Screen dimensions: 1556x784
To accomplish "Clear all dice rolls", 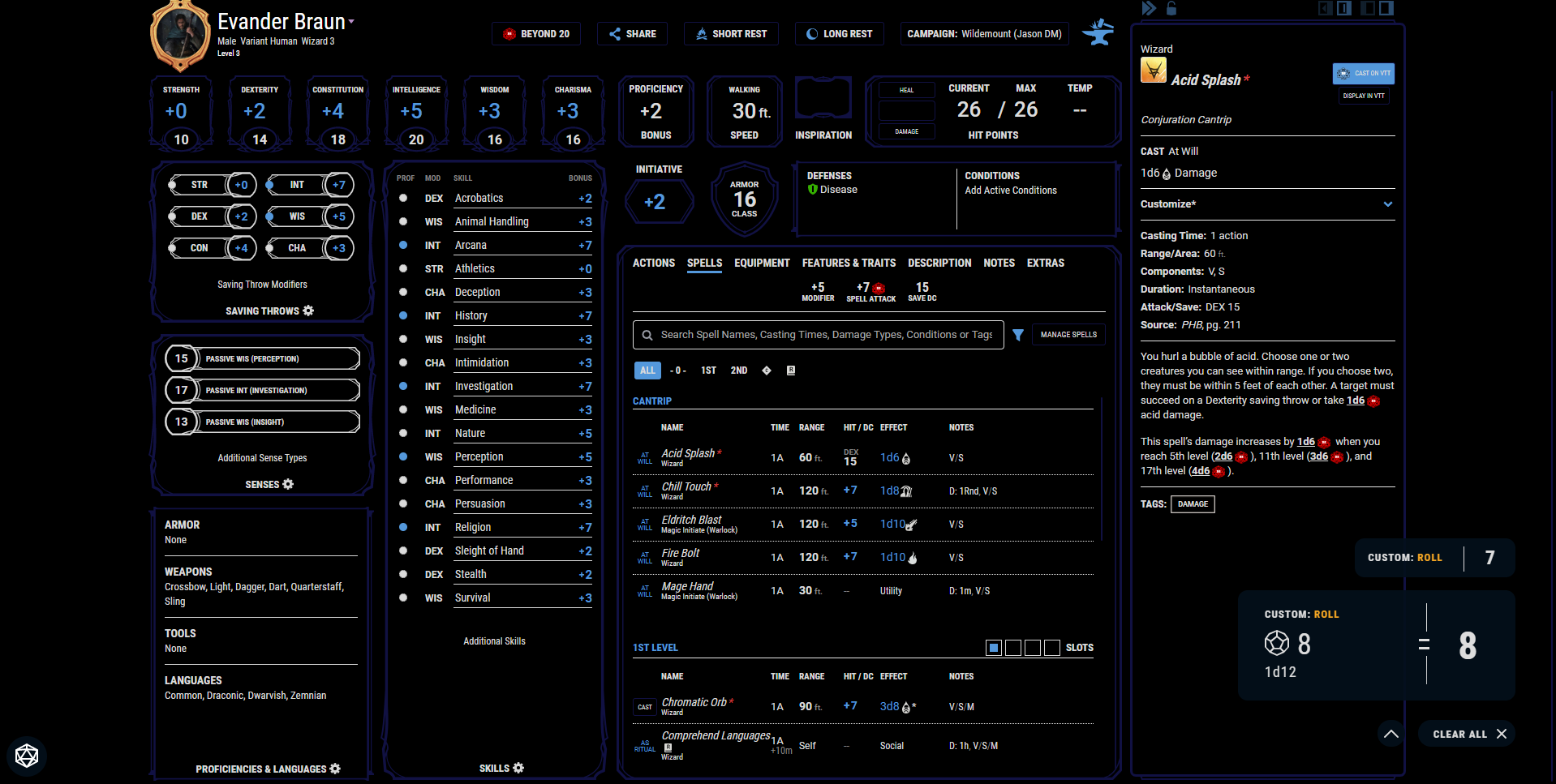I will click(x=1468, y=734).
